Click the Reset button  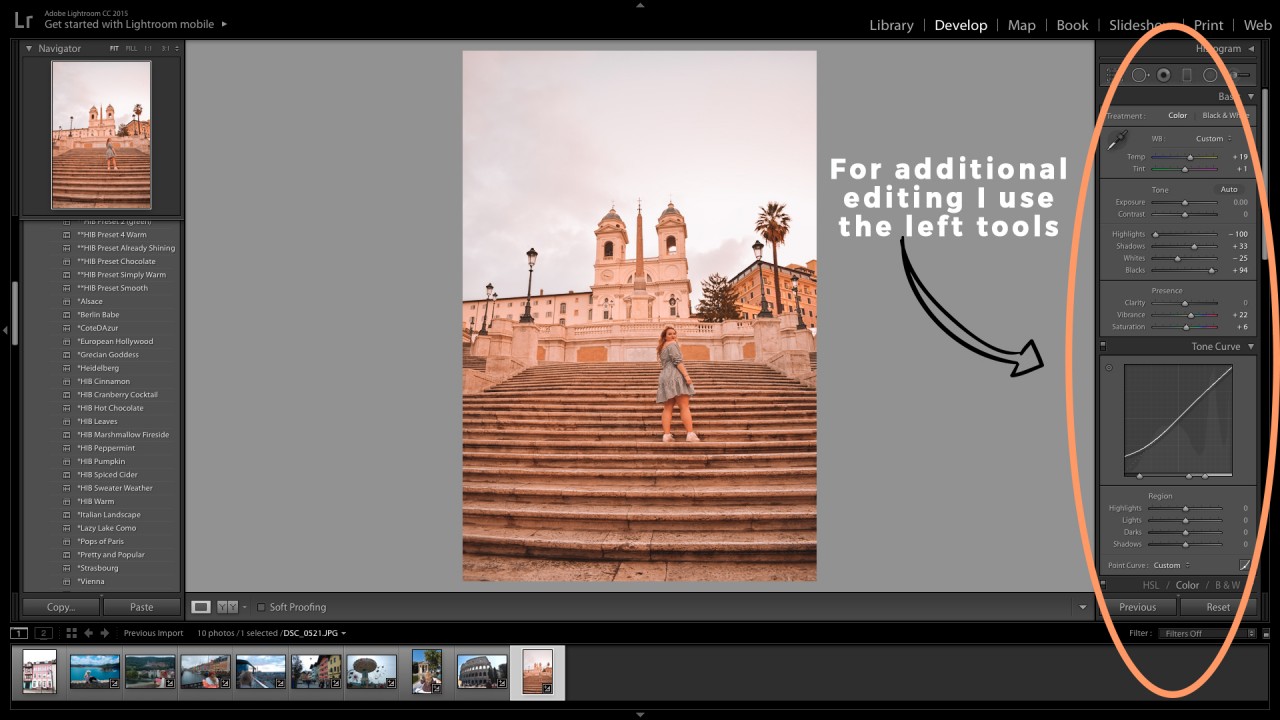click(1217, 607)
